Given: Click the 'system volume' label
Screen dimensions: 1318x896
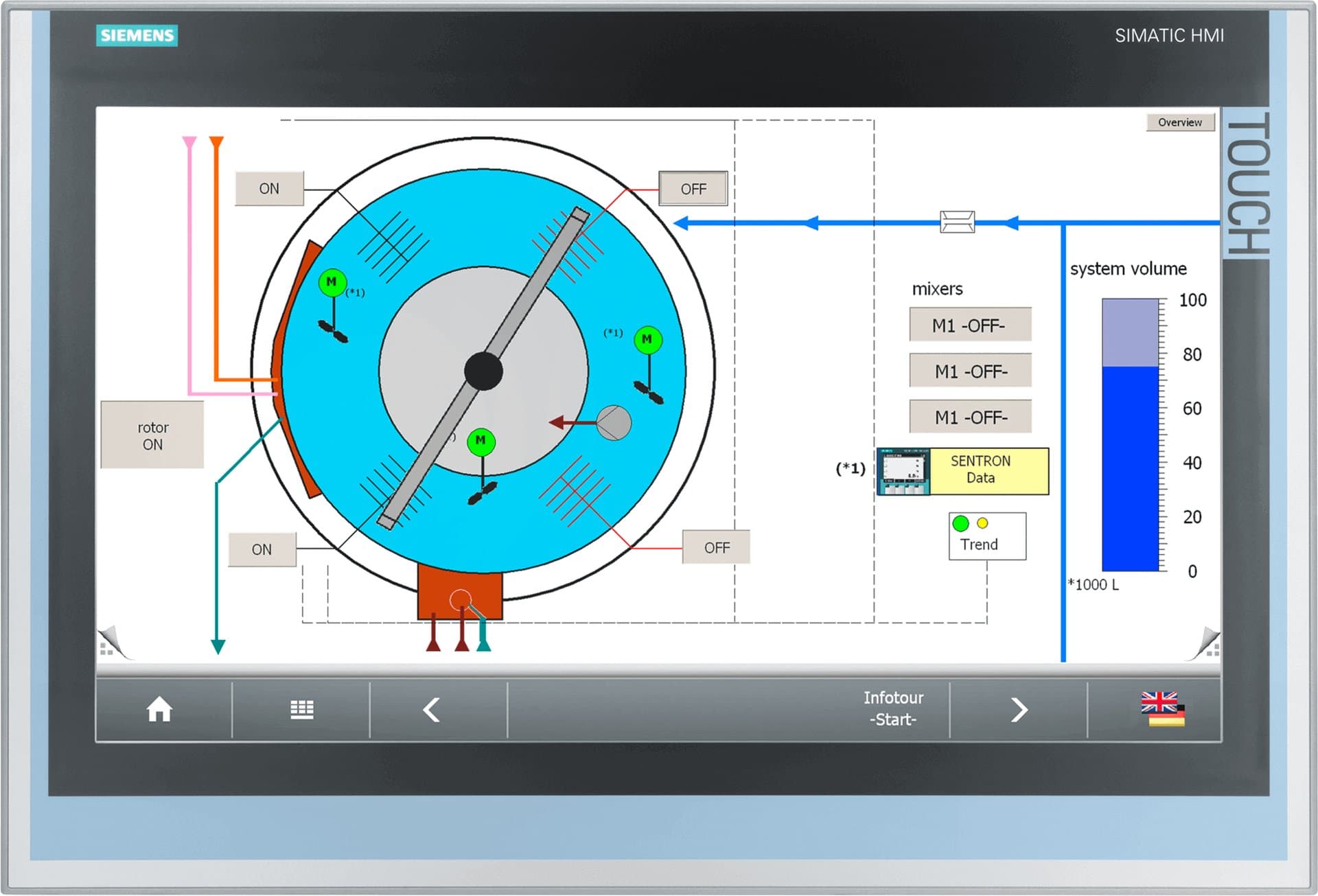Looking at the screenshot, I should pyautogui.click(x=1128, y=268).
